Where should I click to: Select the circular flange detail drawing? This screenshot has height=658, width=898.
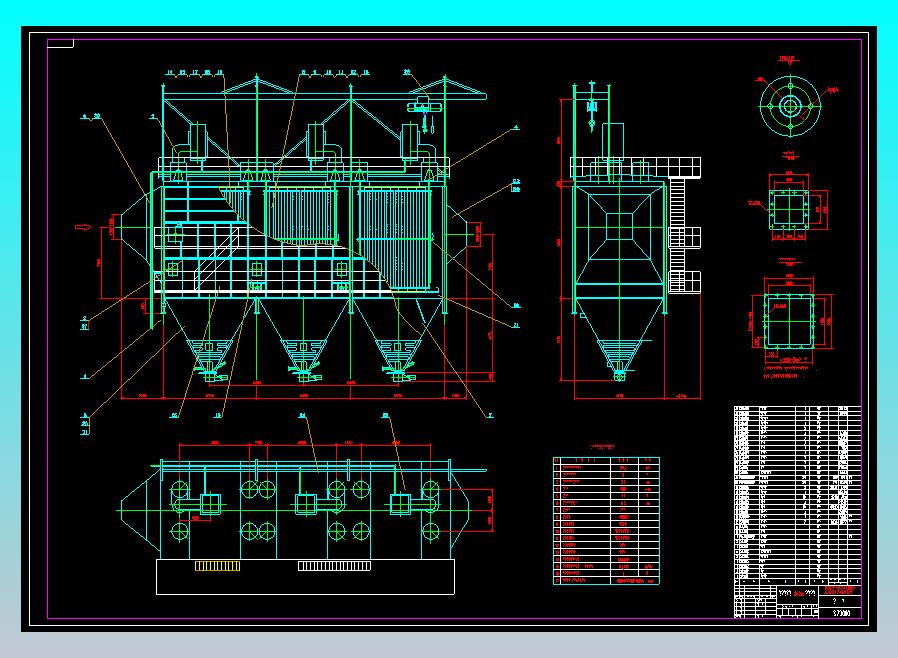pyautogui.click(x=790, y=106)
